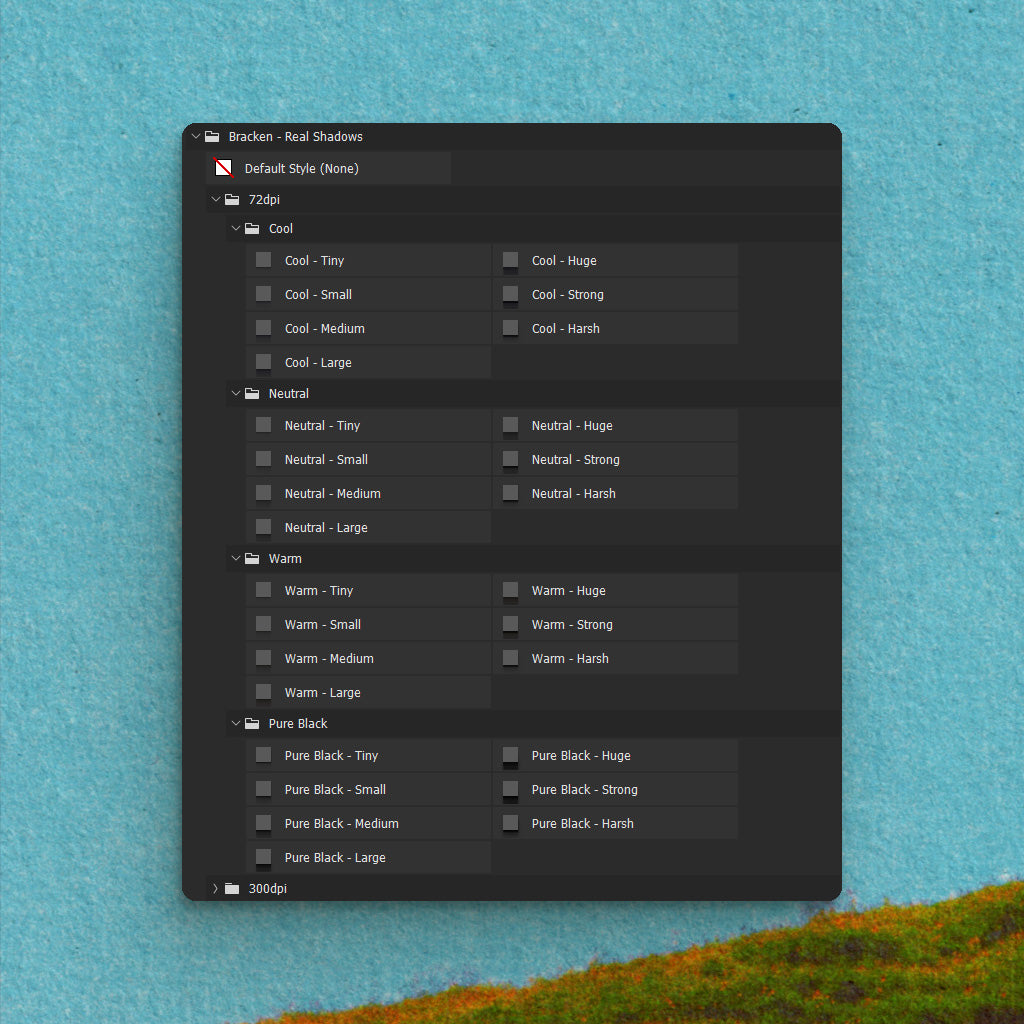The image size is (1024, 1024).
Task: Click the 72dpi folder icon
Action: [232, 200]
